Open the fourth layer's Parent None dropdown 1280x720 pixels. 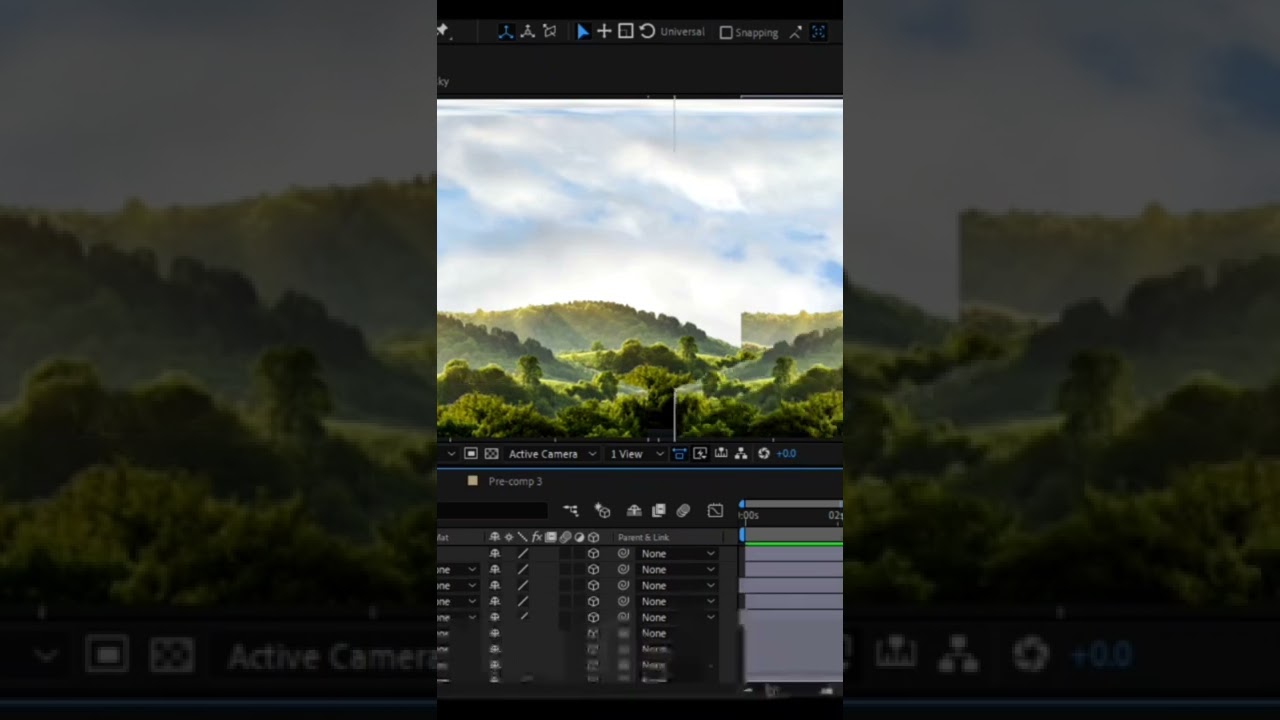pyautogui.click(x=678, y=602)
